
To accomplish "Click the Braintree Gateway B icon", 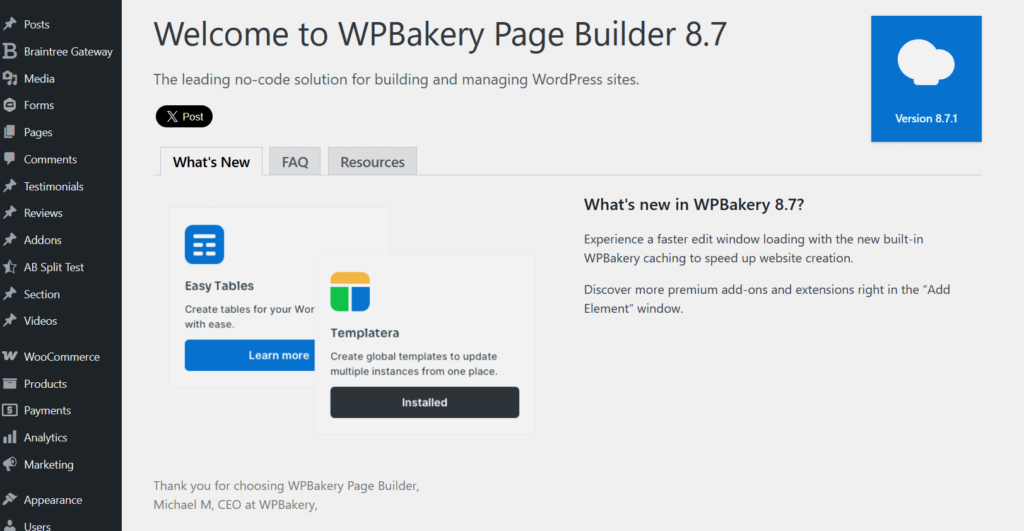I will coord(10,51).
